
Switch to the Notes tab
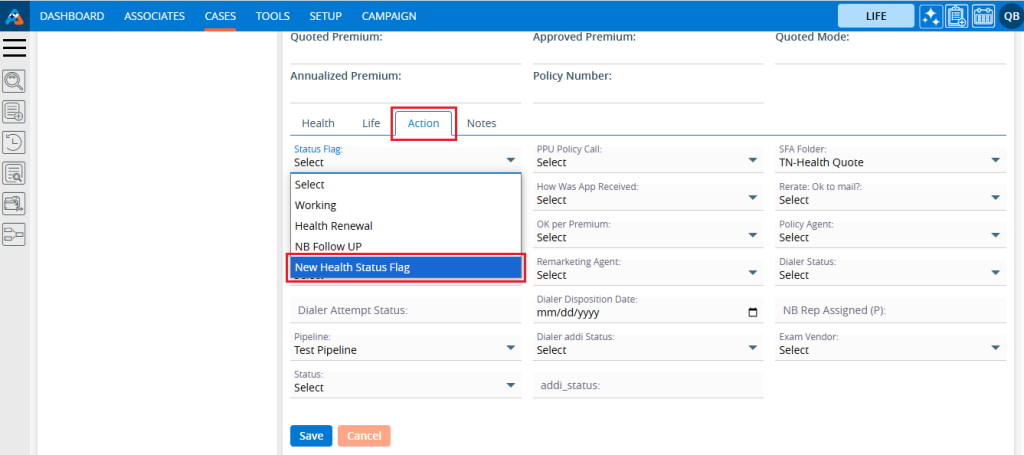tap(481, 123)
